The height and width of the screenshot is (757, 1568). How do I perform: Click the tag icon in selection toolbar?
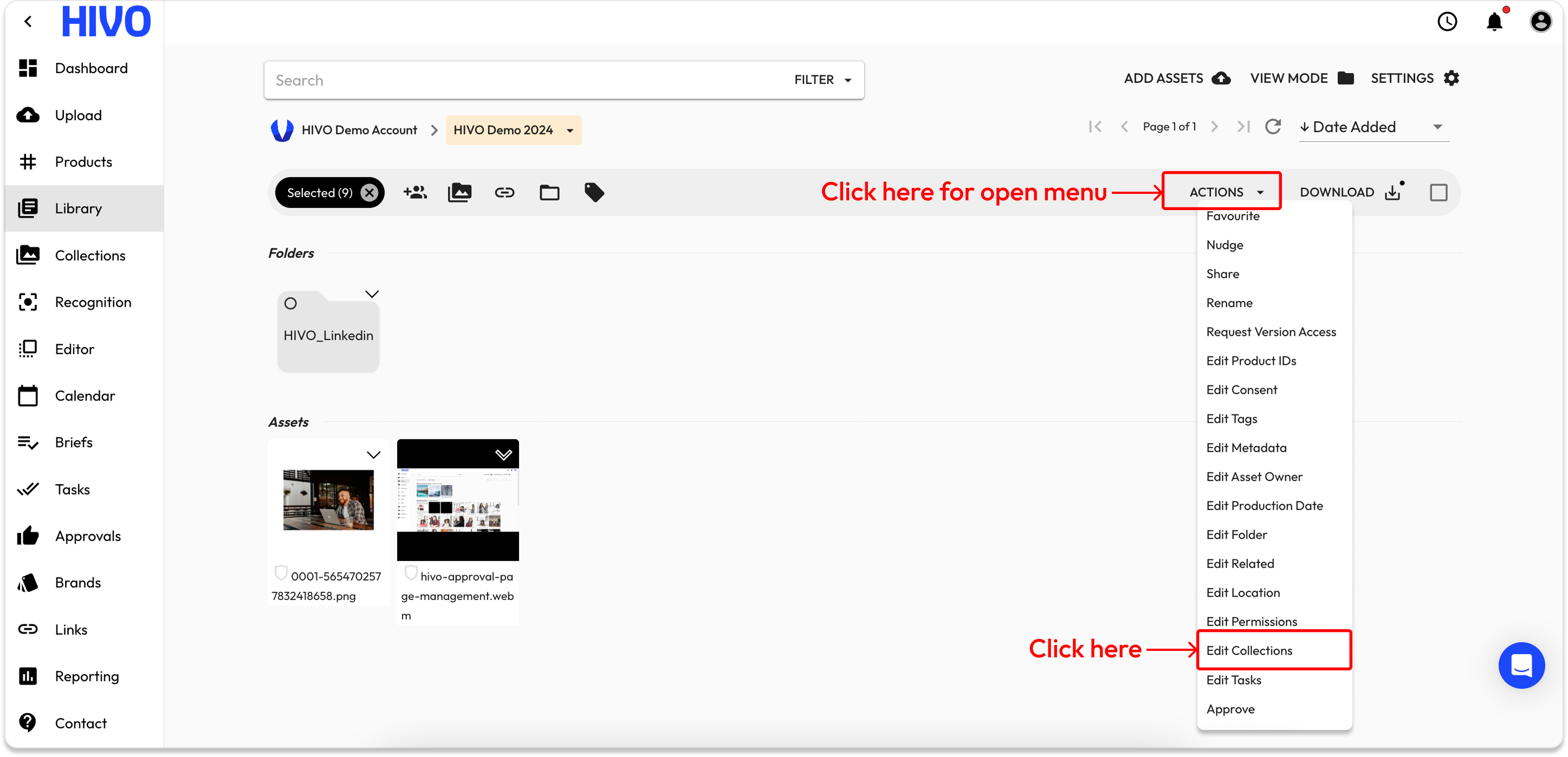click(x=594, y=193)
